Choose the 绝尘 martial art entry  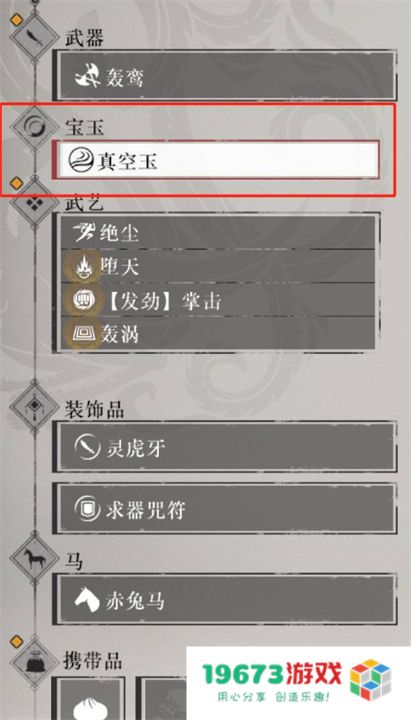click(218, 233)
